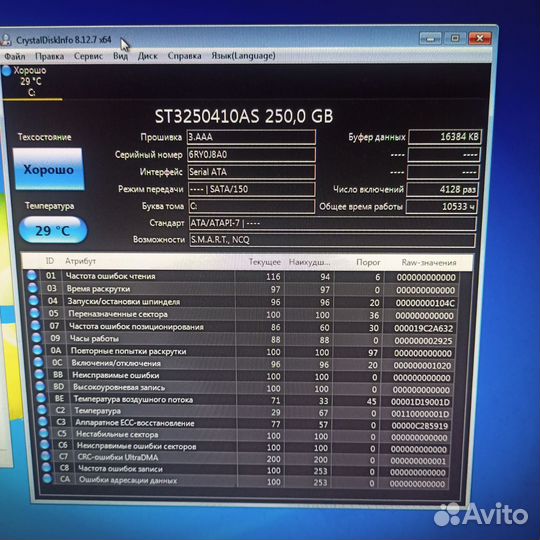Open the Диск menu

(148, 56)
